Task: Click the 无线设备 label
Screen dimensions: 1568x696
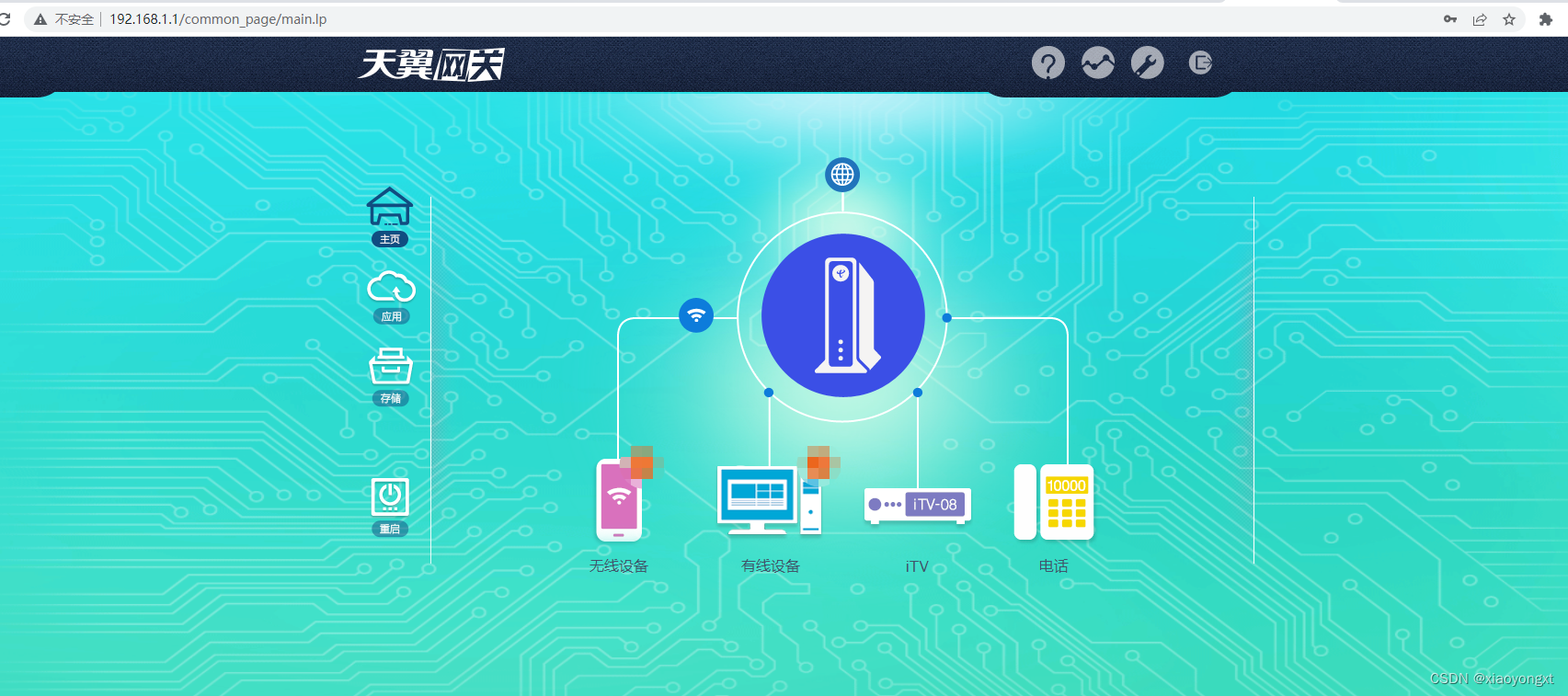Action: 619,565
